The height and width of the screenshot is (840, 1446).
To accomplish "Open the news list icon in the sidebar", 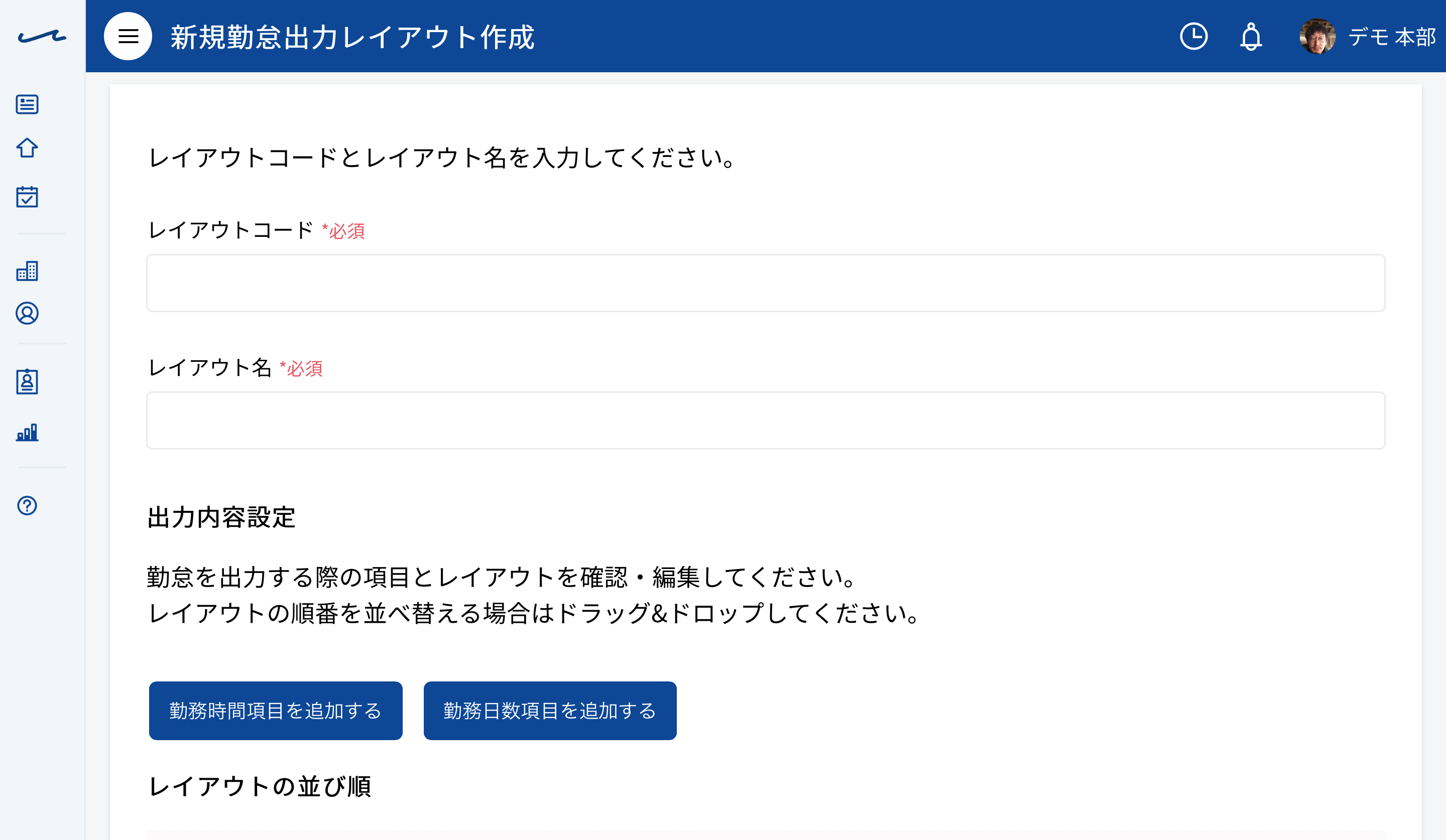I will tap(27, 104).
